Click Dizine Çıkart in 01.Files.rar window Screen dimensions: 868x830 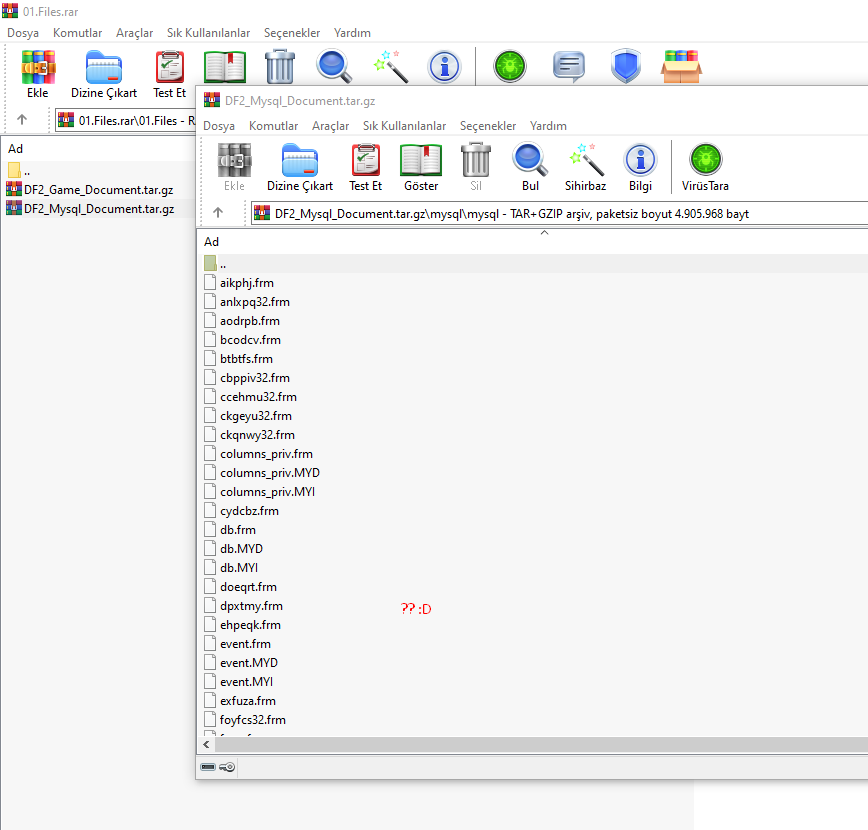point(104,74)
